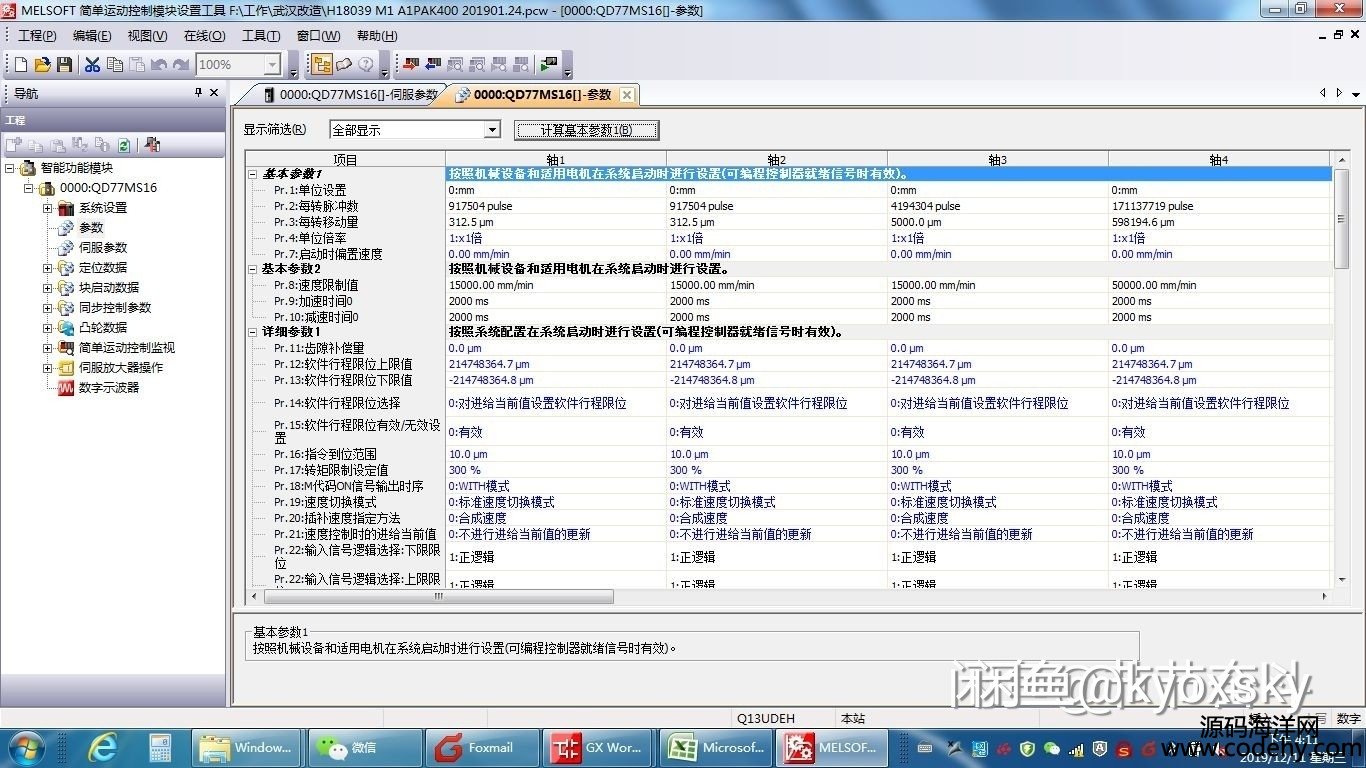Click the parameter table's horizontal scrollbar thumb

pos(438,596)
